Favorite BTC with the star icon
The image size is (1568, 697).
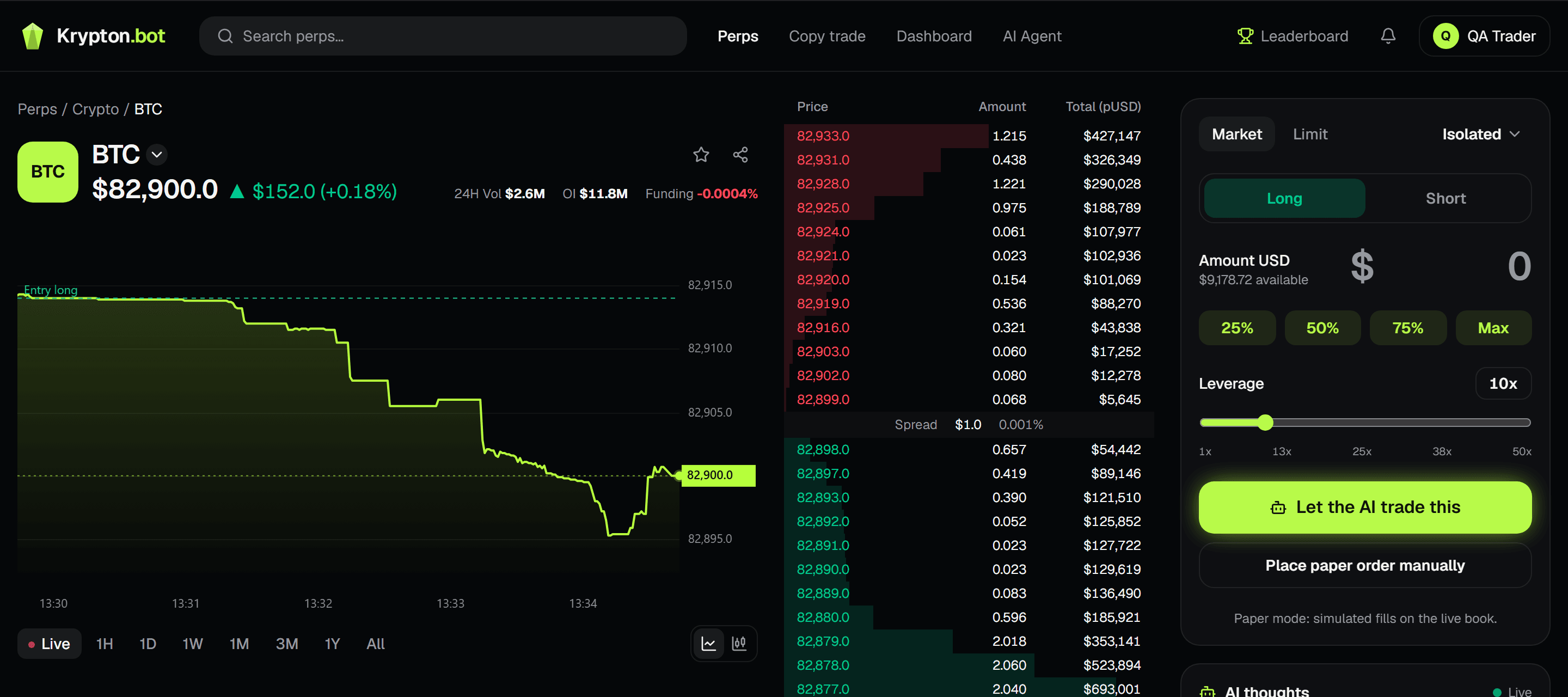click(x=701, y=155)
